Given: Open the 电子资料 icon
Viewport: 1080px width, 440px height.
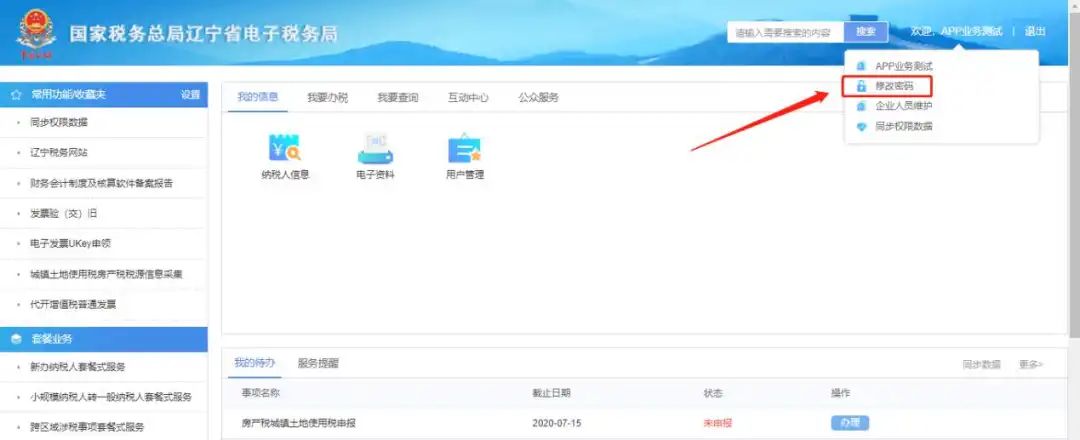Looking at the screenshot, I should coord(375,147).
